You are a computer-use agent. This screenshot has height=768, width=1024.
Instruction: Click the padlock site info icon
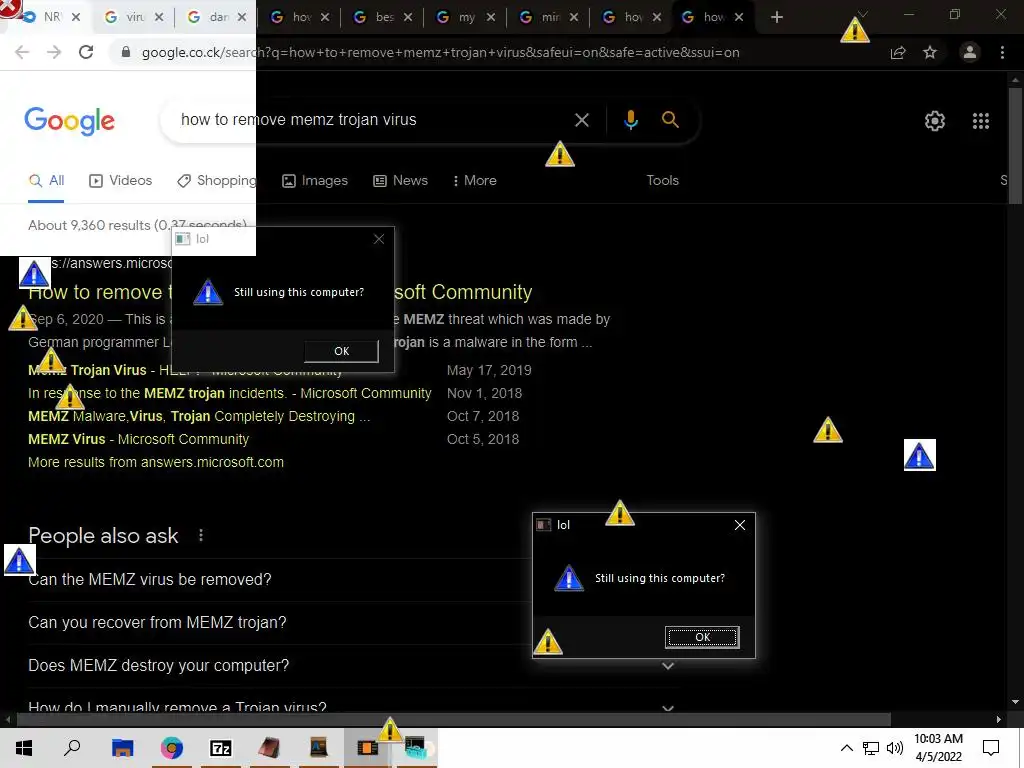pos(126,52)
